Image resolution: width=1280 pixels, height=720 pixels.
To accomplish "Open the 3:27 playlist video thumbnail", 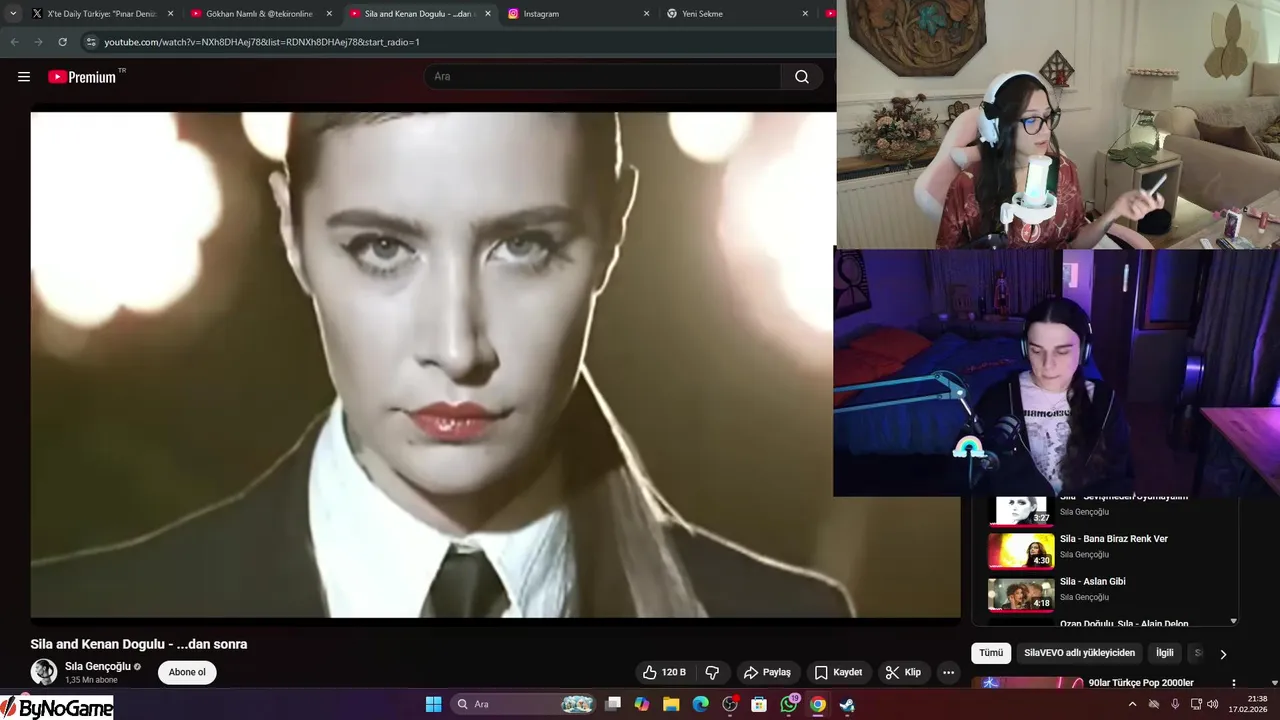I will pyautogui.click(x=1021, y=510).
